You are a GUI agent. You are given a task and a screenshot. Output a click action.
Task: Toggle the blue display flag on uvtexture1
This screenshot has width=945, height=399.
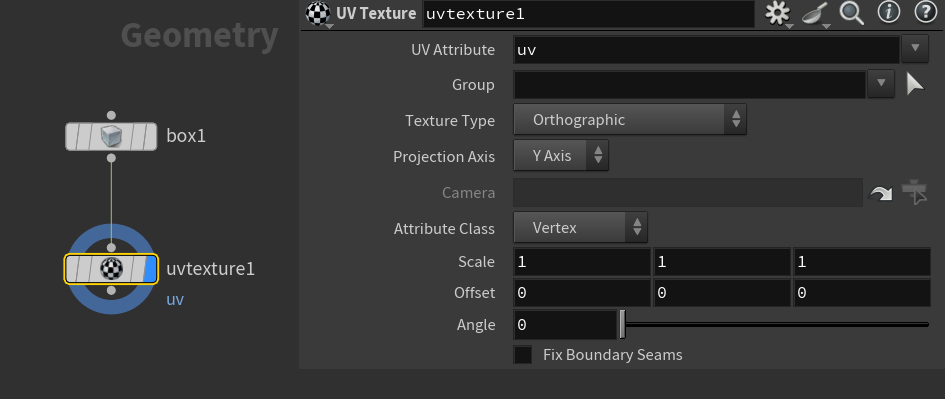click(150, 269)
